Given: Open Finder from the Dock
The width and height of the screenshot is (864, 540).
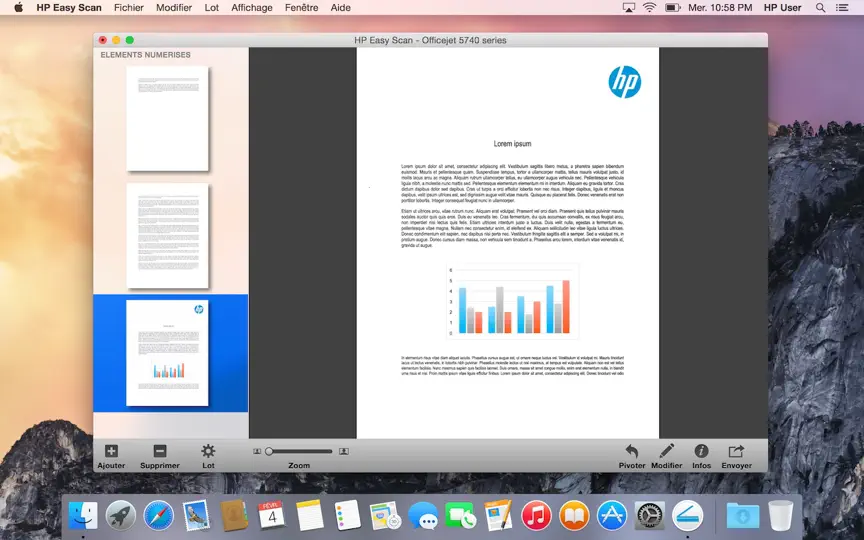Looking at the screenshot, I should [83, 516].
